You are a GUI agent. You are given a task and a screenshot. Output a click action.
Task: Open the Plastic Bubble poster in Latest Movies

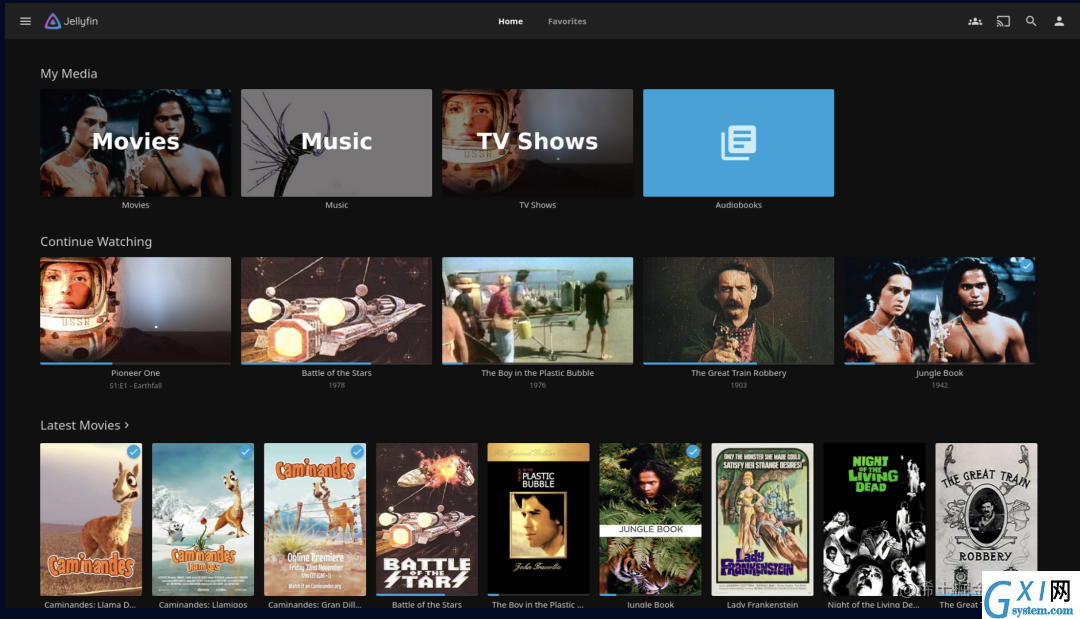tap(539, 519)
